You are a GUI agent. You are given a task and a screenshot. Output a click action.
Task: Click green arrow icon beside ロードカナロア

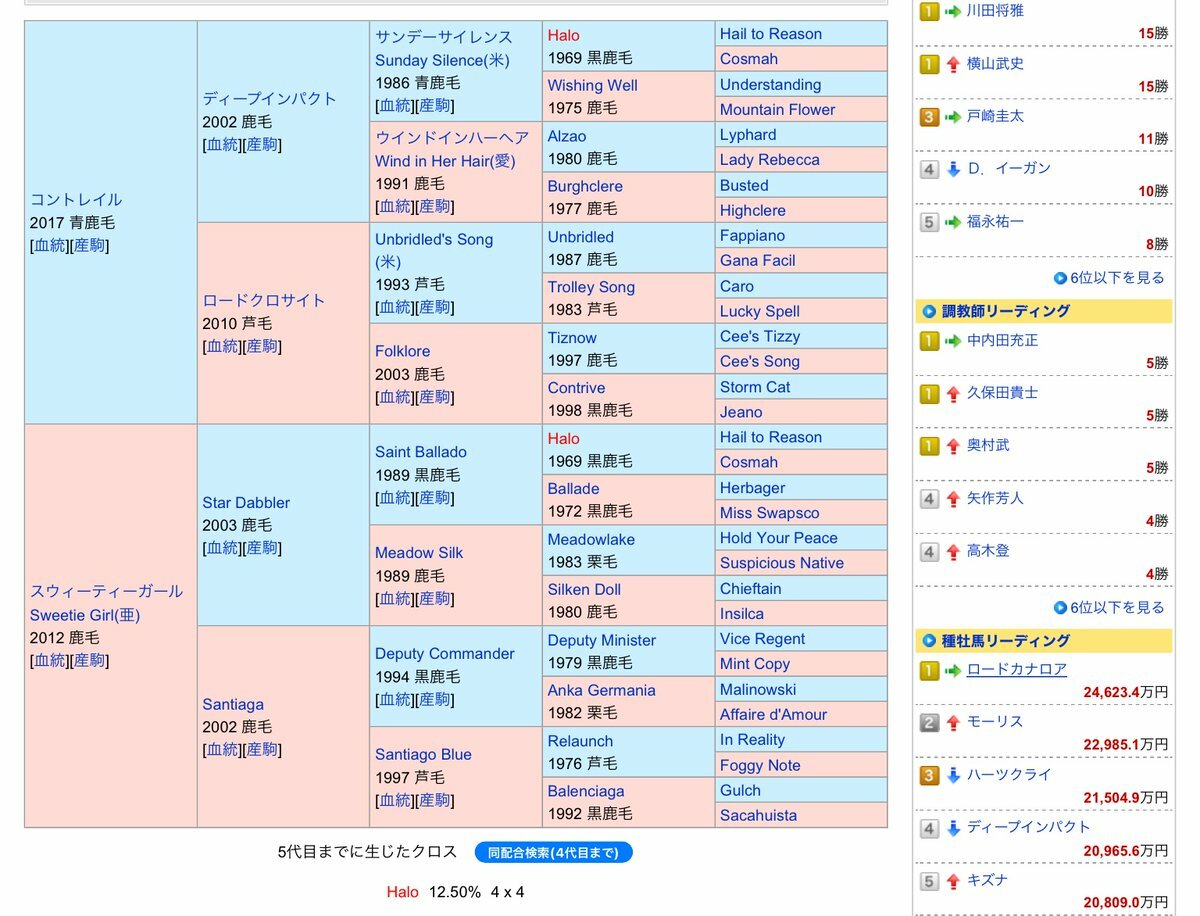(x=953, y=670)
